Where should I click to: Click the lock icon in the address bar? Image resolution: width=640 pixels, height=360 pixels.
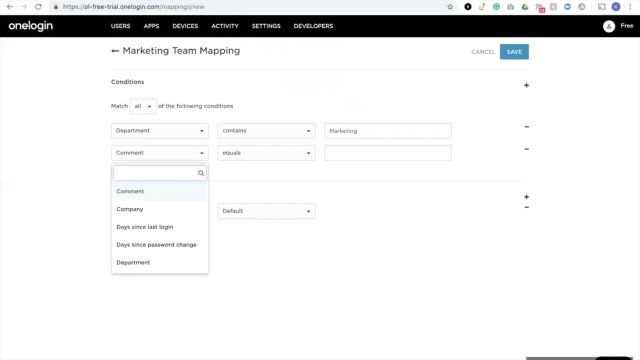[56, 7]
